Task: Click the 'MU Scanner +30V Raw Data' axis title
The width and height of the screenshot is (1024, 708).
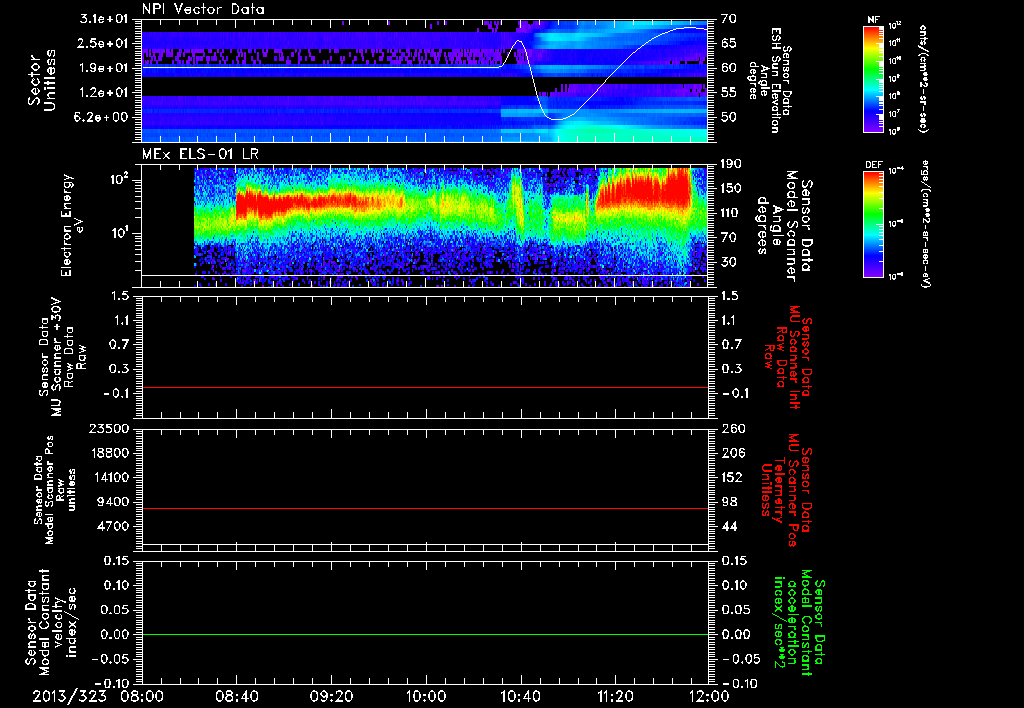Action: 61,357
